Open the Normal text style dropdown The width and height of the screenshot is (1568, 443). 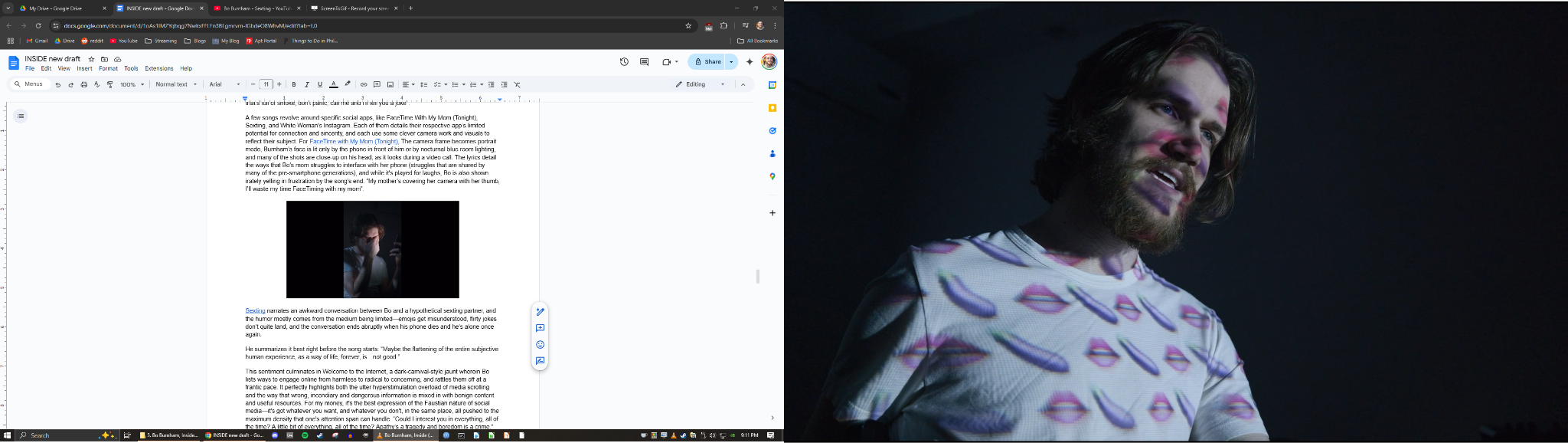(x=176, y=84)
